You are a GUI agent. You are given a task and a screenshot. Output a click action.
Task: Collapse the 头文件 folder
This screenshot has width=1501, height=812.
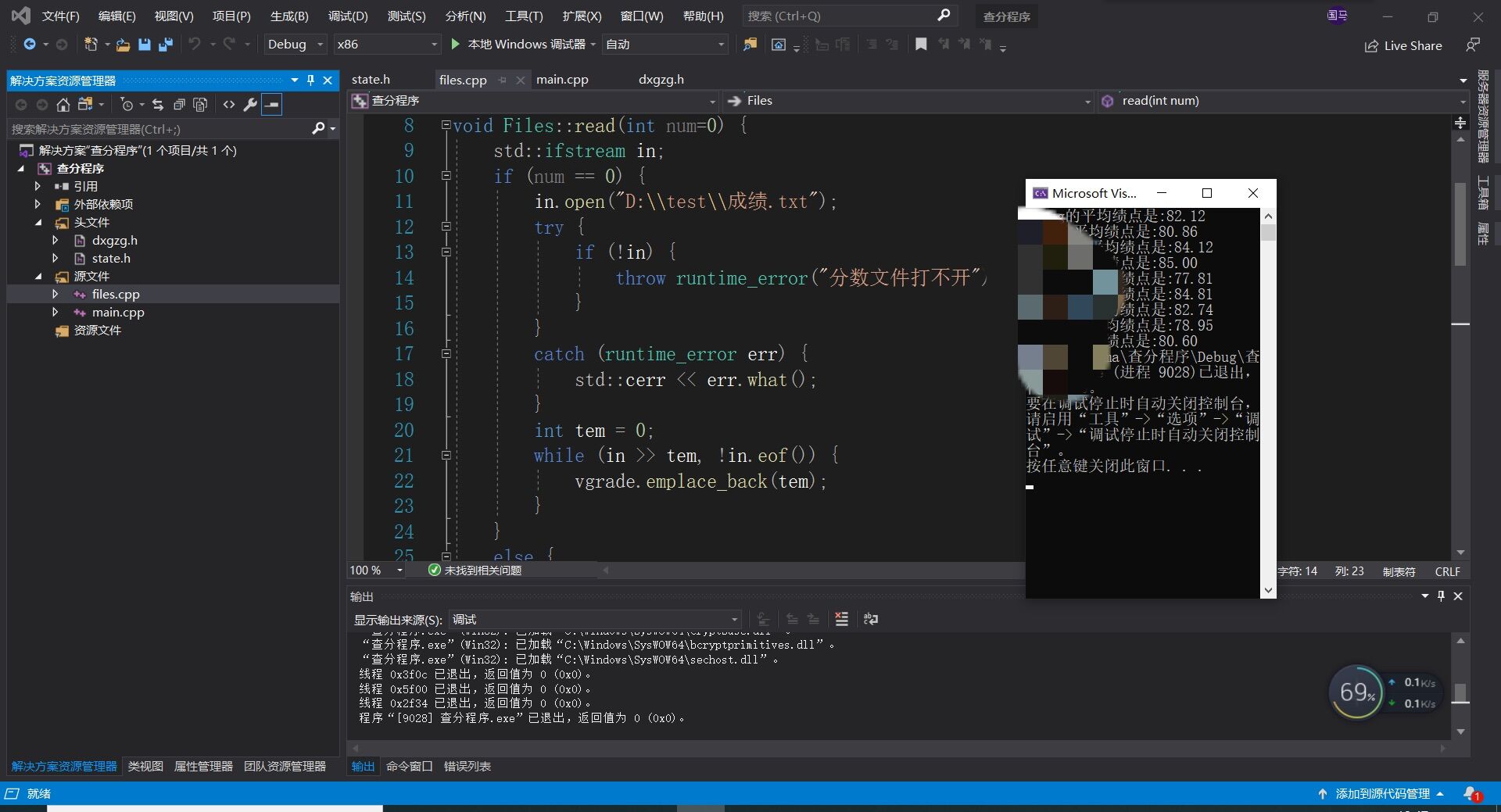38,222
